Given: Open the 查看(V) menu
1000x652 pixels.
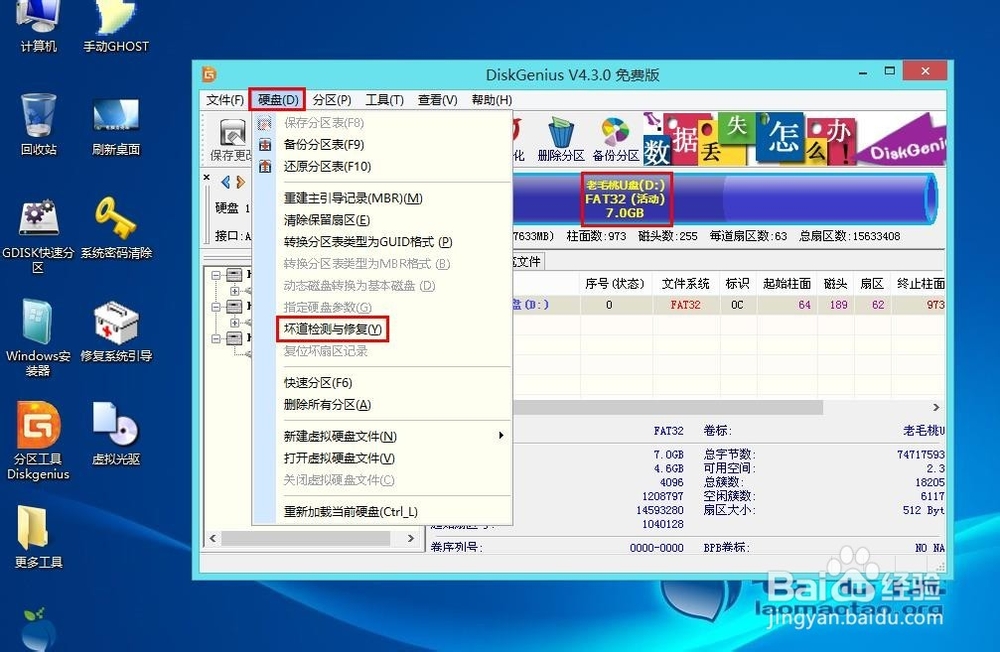Looking at the screenshot, I should point(437,100).
